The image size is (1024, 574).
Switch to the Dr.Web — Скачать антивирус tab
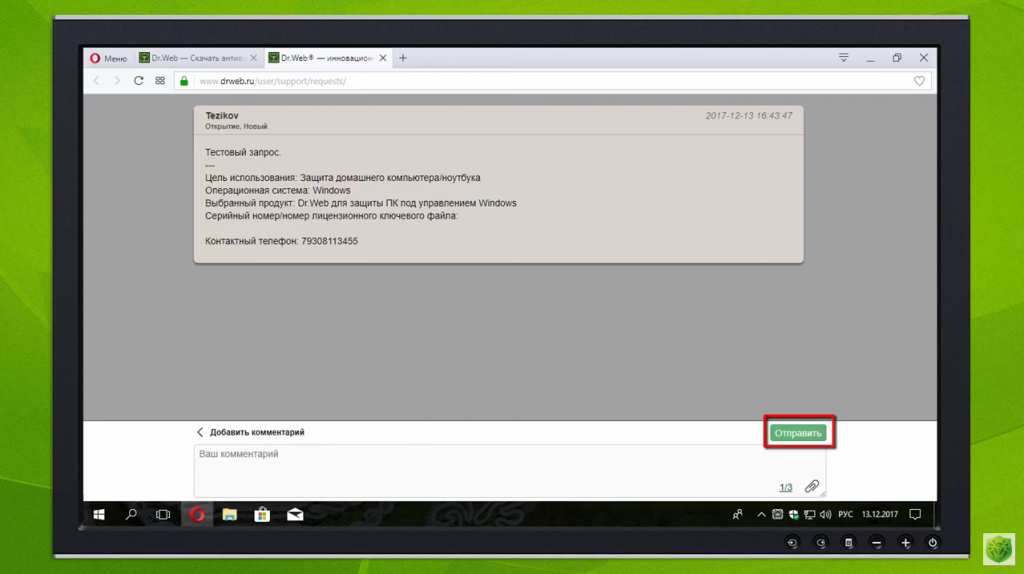coord(198,58)
